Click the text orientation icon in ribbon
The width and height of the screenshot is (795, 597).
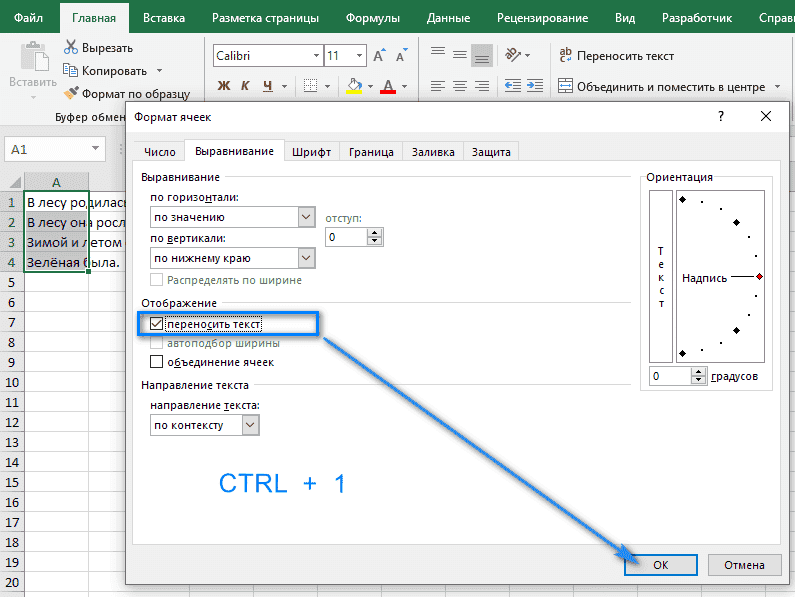pos(513,56)
